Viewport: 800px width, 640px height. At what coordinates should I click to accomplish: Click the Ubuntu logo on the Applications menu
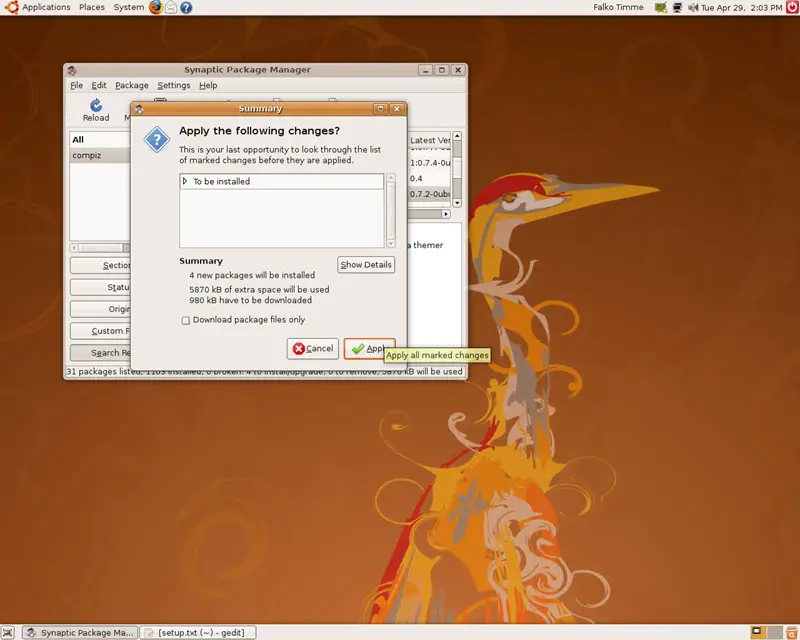[x=11, y=7]
